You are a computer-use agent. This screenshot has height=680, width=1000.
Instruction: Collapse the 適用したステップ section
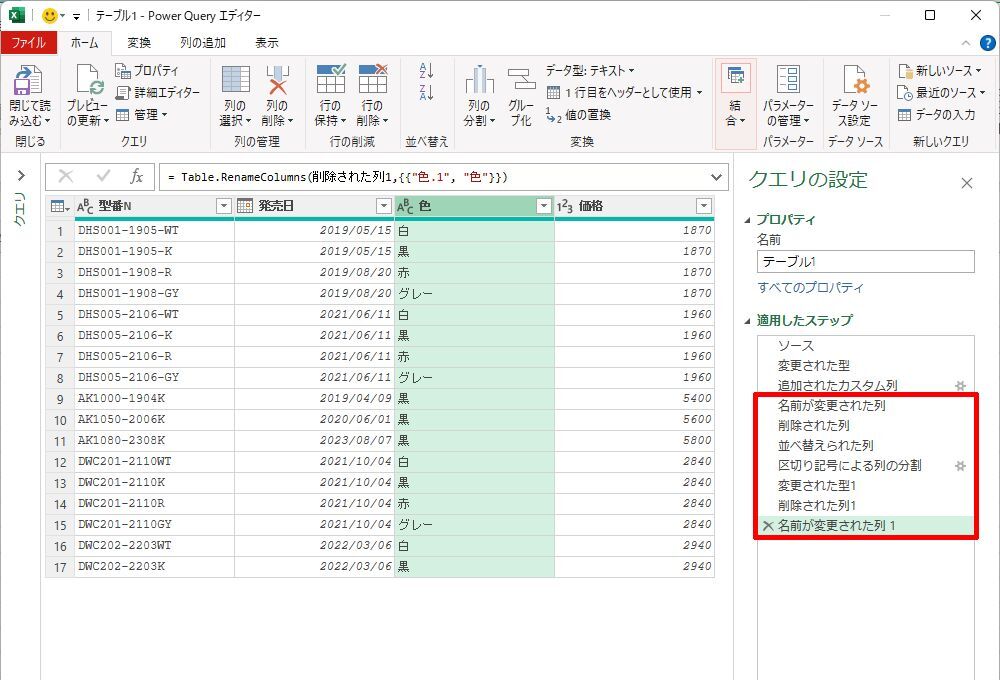click(x=749, y=321)
